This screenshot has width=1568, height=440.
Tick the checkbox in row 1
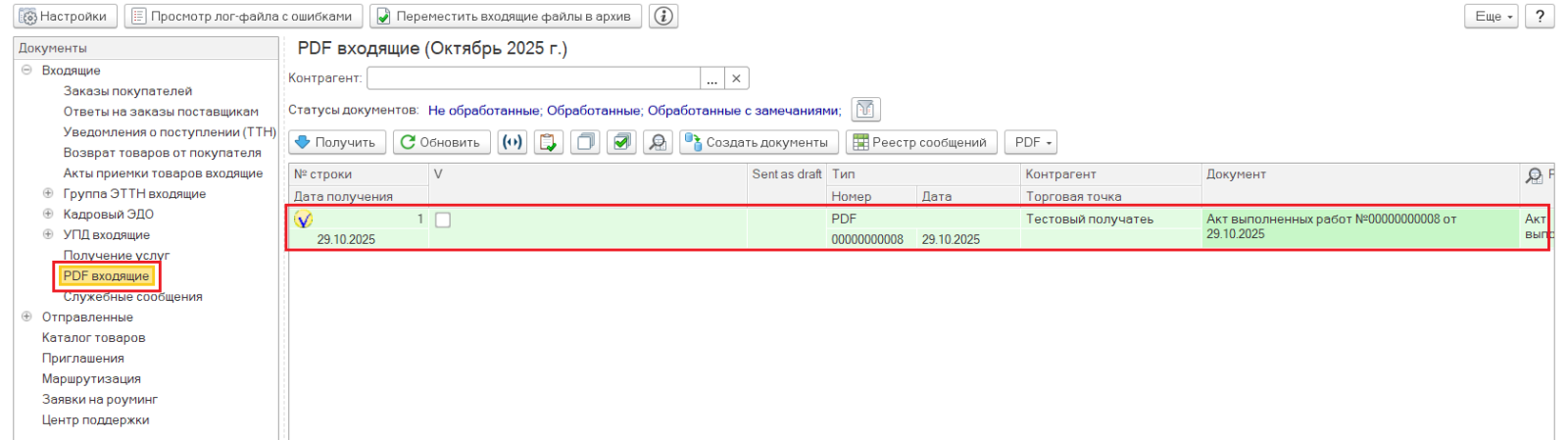[443, 220]
